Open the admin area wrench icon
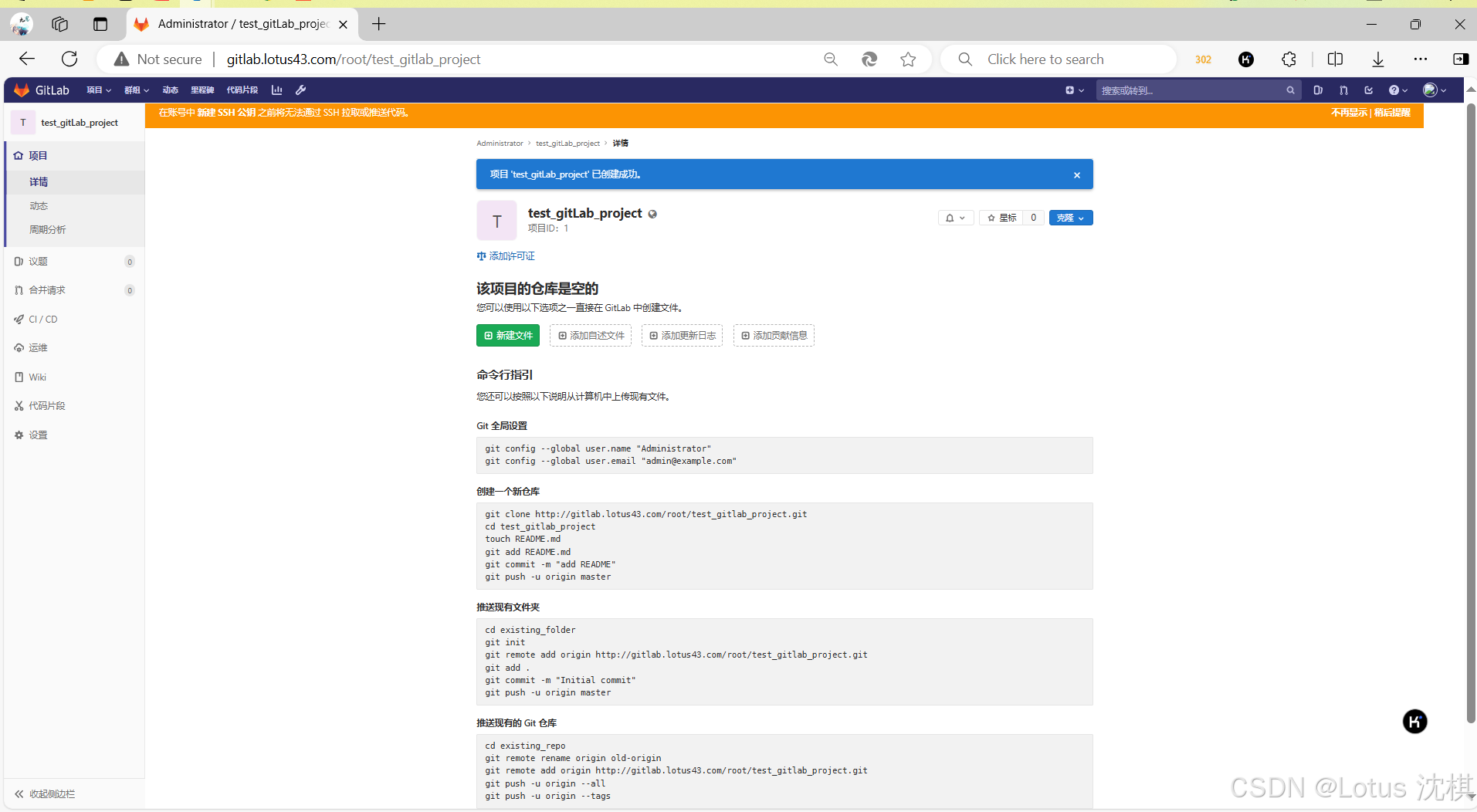The image size is (1477, 812). click(301, 90)
